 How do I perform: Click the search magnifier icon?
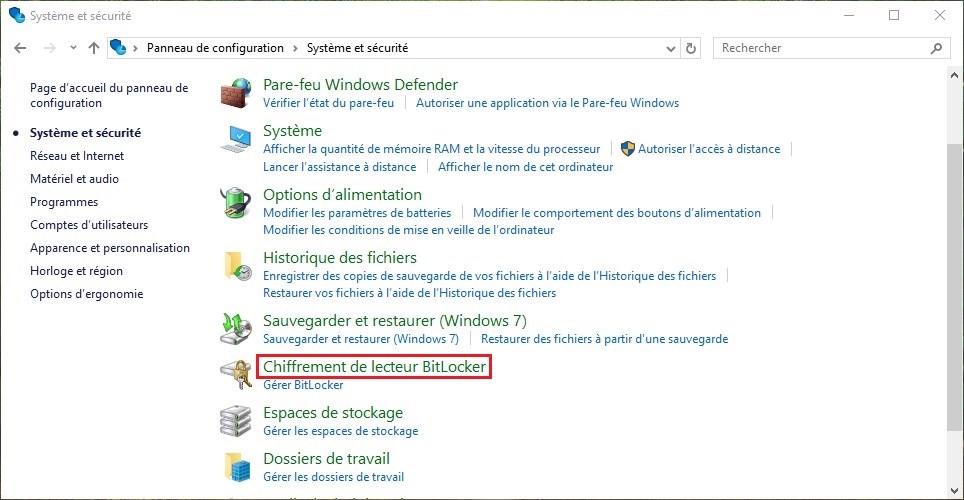[936, 48]
